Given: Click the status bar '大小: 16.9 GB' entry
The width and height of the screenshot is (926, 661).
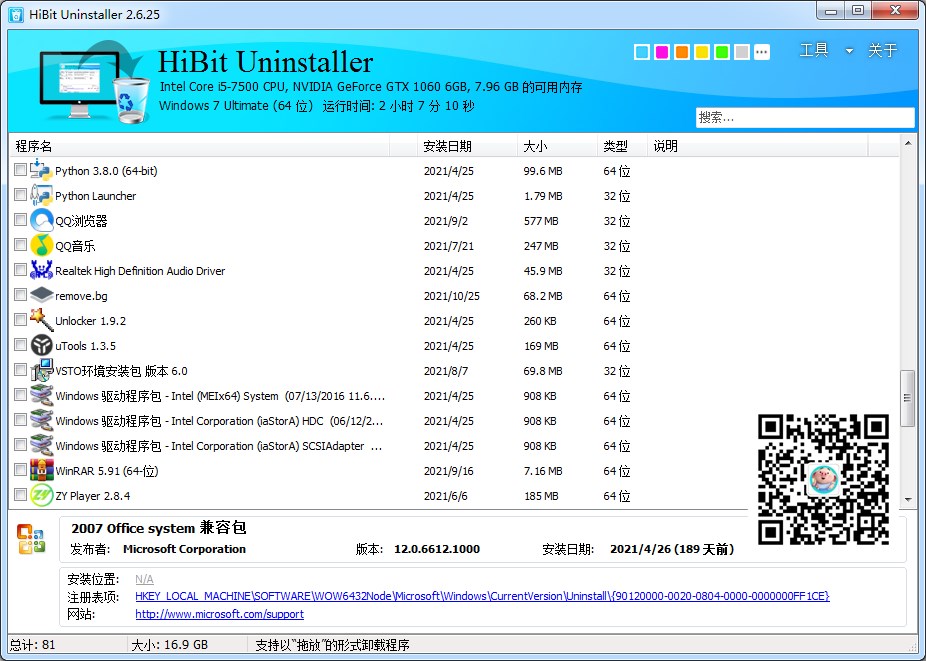Looking at the screenshot, I should [169, 645].
